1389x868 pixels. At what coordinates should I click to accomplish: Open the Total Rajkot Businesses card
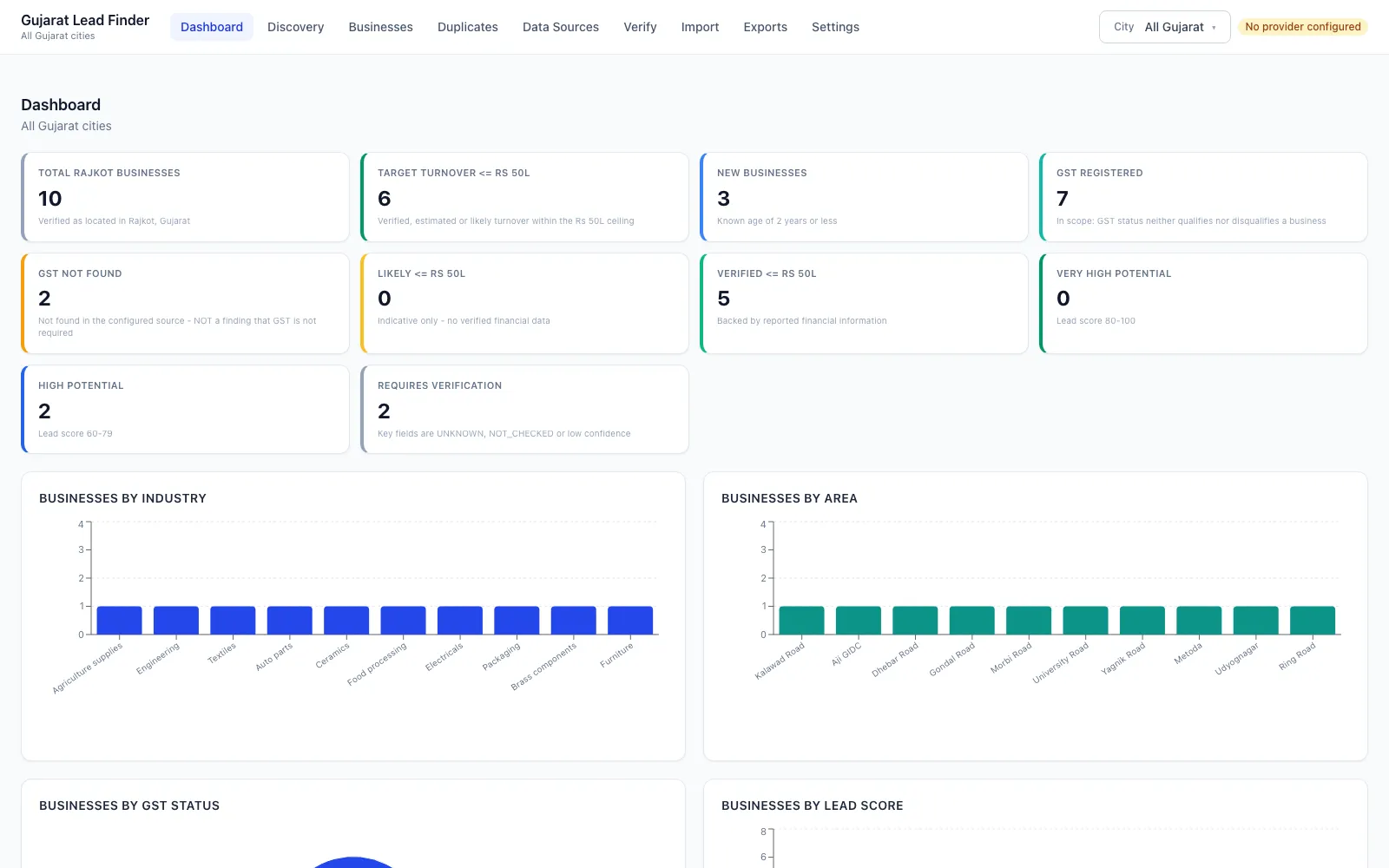click(185, 197)
